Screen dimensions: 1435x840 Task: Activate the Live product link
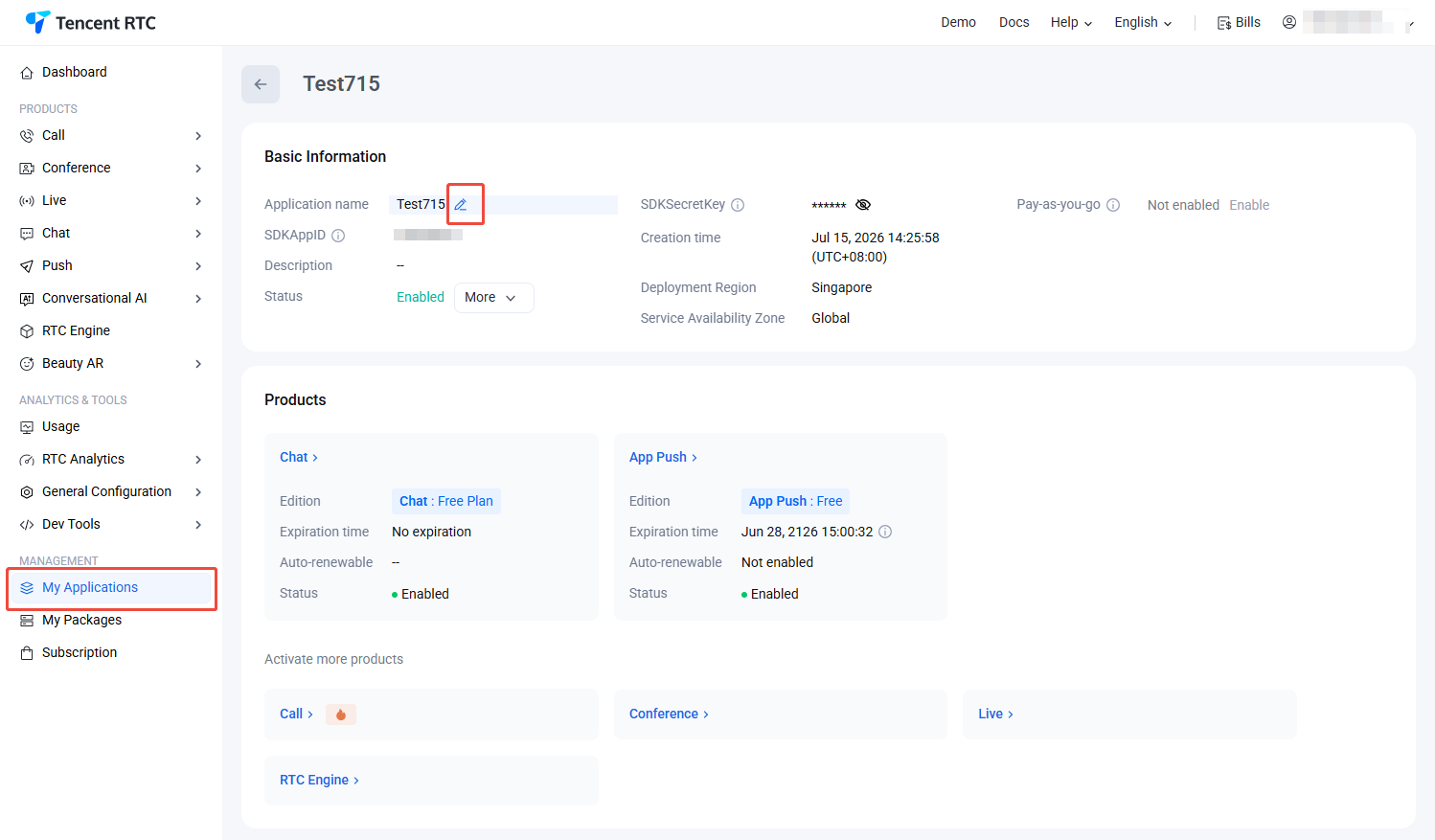point(995,715)
